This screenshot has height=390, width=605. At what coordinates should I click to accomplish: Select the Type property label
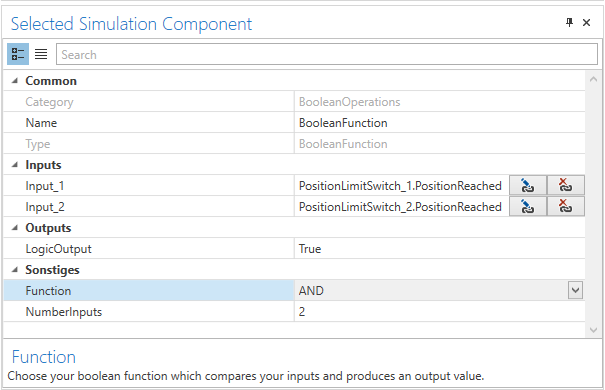pos(38,144)
